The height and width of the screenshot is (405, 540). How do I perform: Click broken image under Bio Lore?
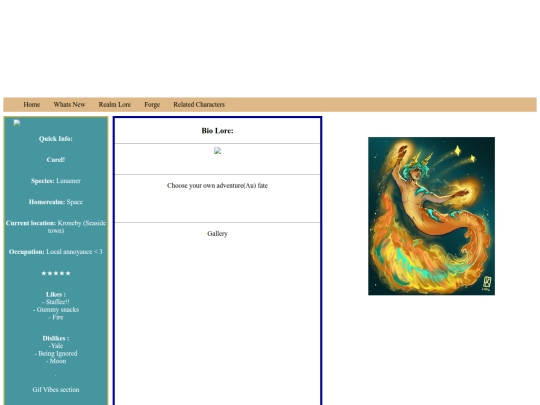coord(217,151)
